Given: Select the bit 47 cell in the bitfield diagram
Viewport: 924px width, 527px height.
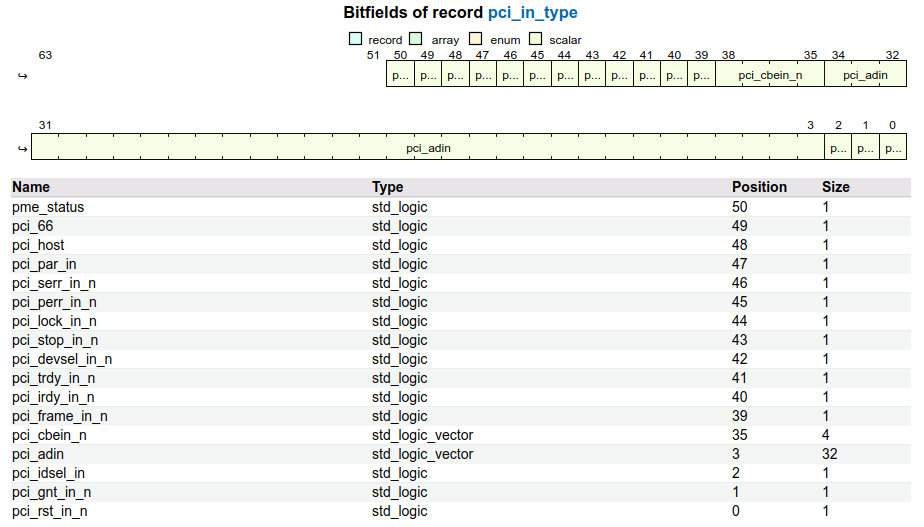Looking at the screenshot, I should 483,74.
